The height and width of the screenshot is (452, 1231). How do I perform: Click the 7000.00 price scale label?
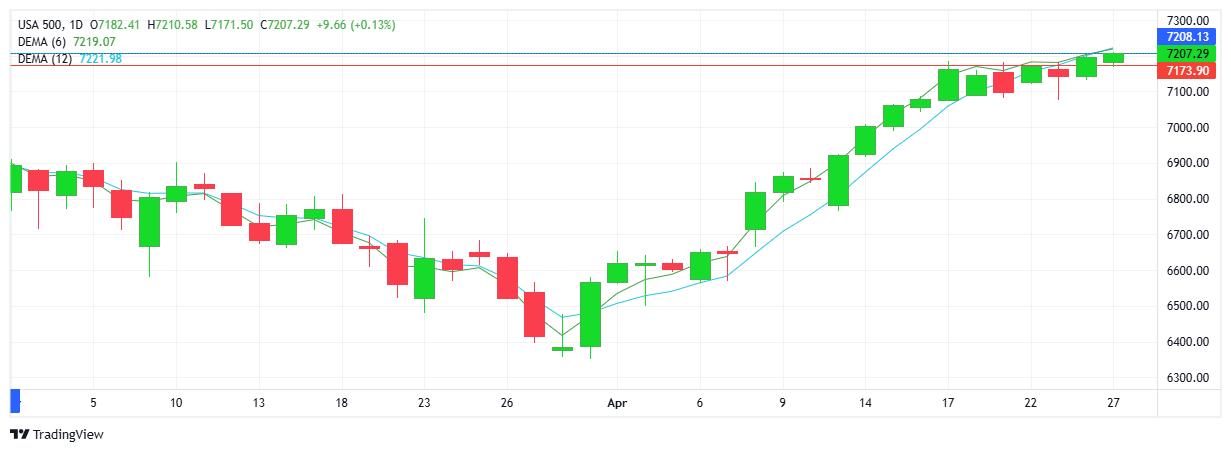point(1187,127)
